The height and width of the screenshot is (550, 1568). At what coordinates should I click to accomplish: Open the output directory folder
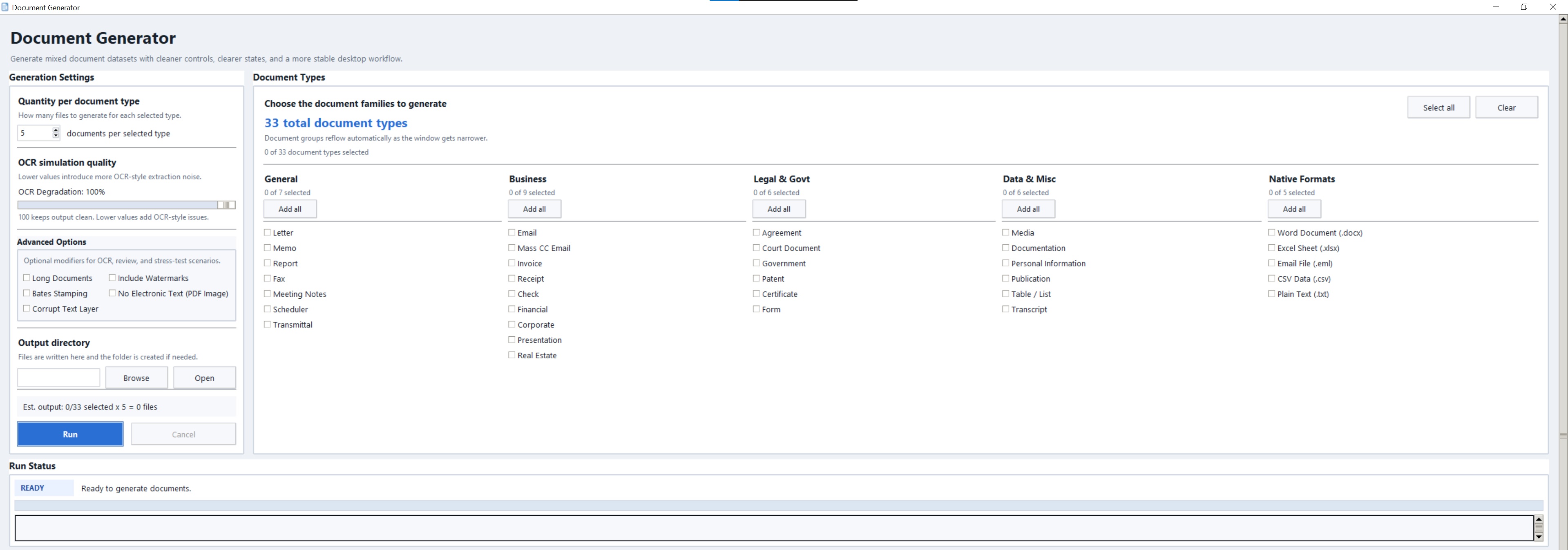click(x=204, y=378)
